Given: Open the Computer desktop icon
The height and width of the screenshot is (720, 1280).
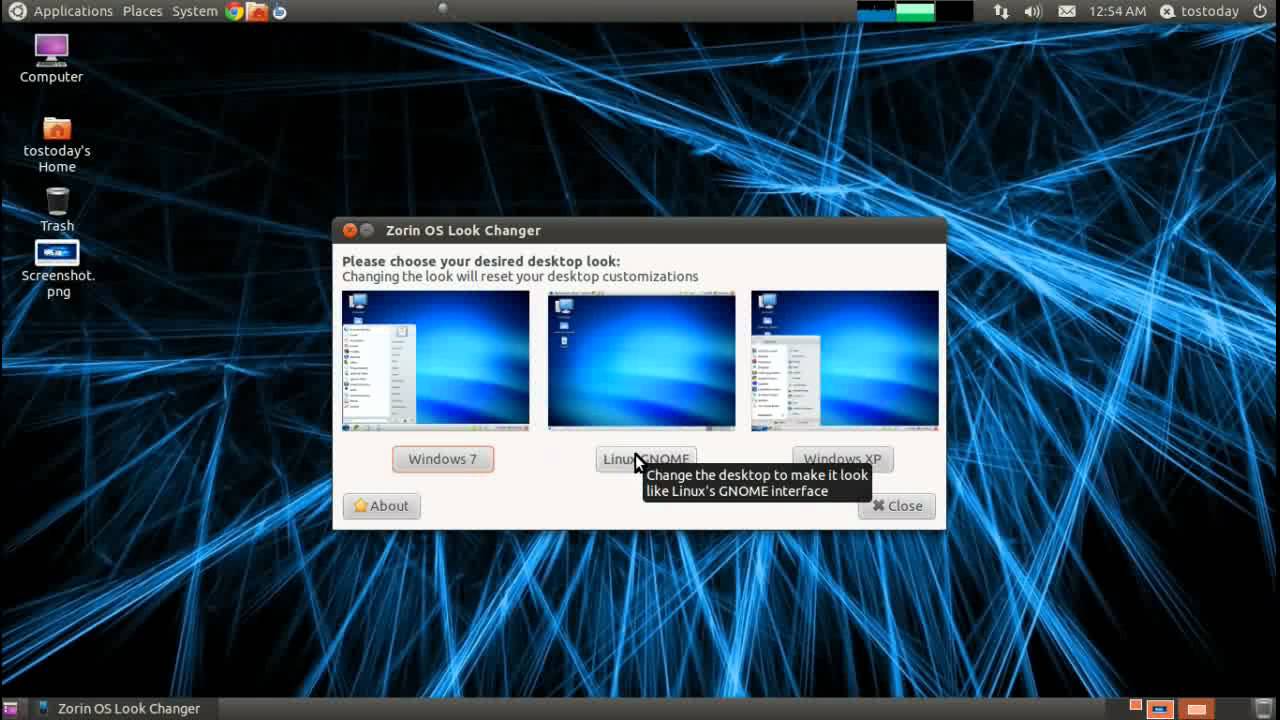Looking at the screenshot, I should pyautogui.click(x=51, y=58).
